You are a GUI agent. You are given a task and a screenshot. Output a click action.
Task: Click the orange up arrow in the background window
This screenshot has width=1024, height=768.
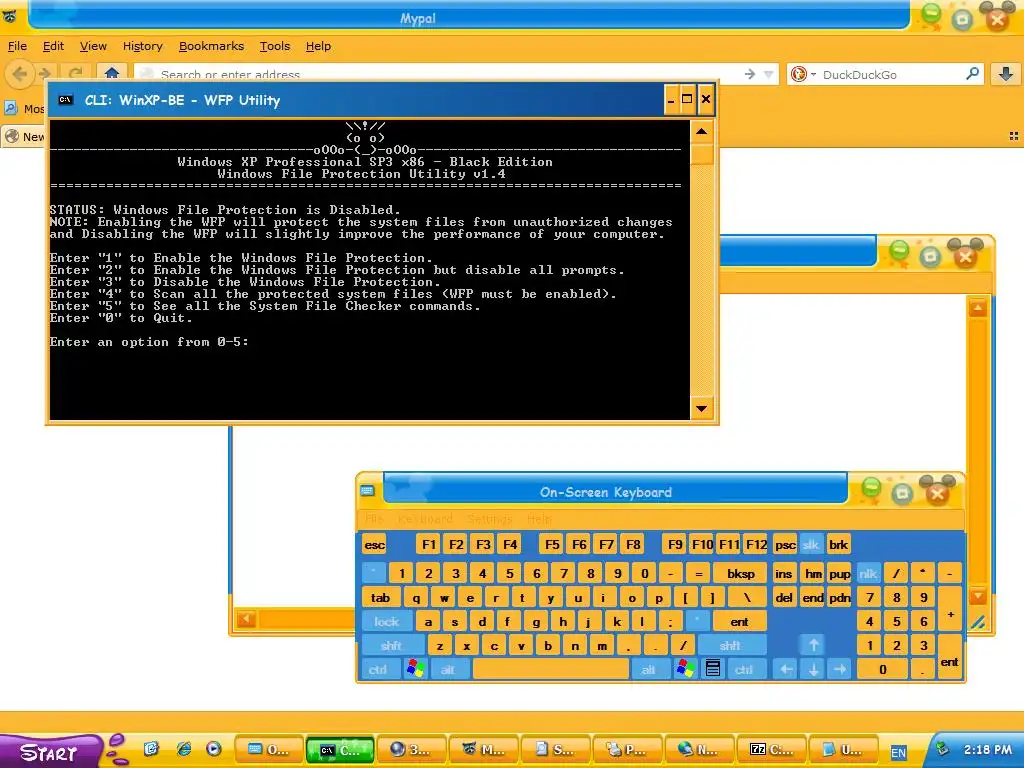(x=978, y=308)
